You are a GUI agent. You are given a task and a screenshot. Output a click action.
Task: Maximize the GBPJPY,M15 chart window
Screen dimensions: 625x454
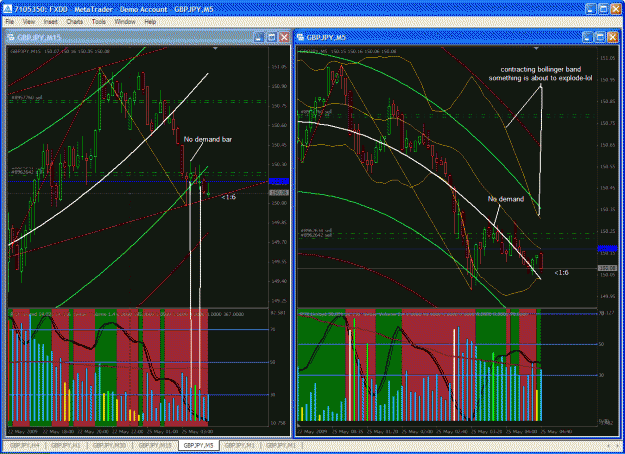(x=271, y=37)
